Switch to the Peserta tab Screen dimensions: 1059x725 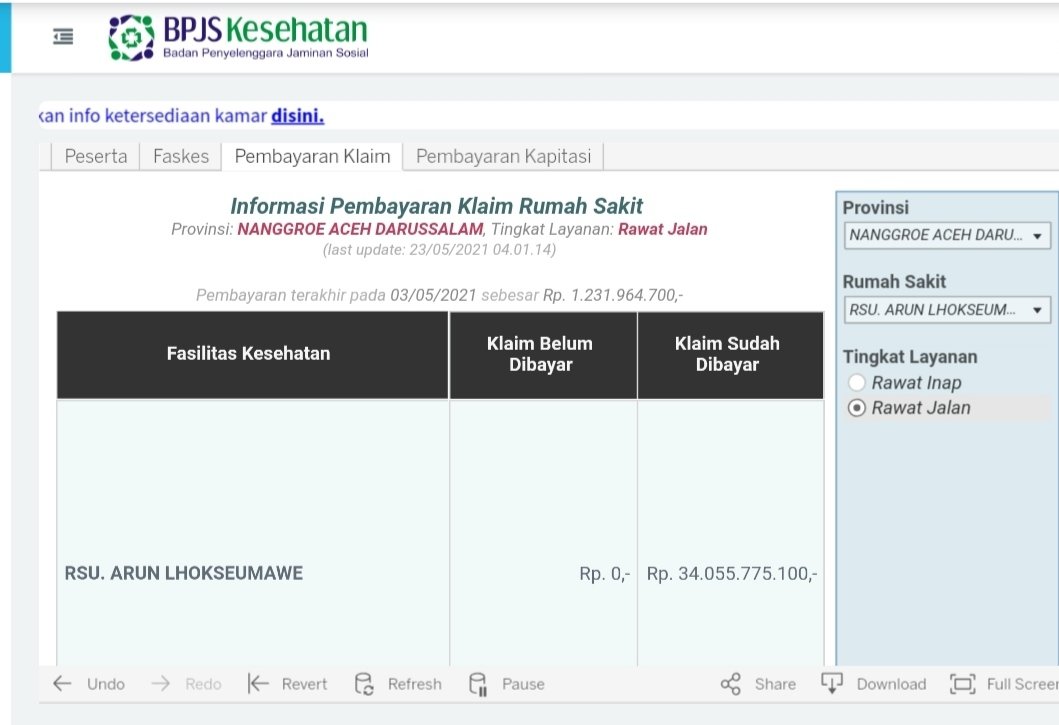(96, 156)
